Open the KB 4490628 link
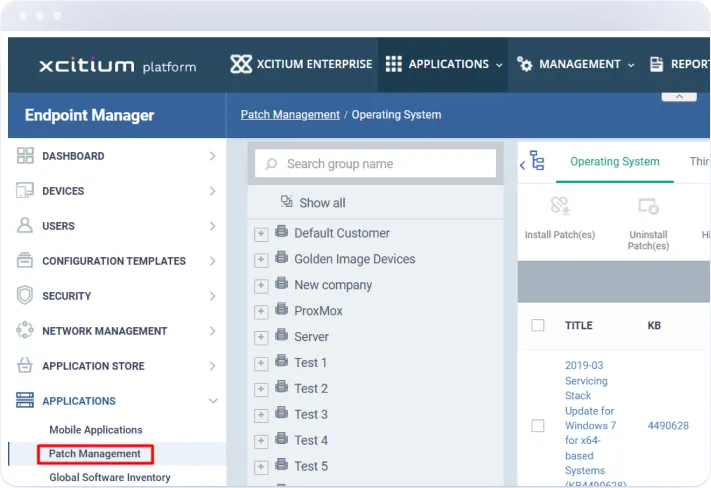 click(x=668, y=425)
